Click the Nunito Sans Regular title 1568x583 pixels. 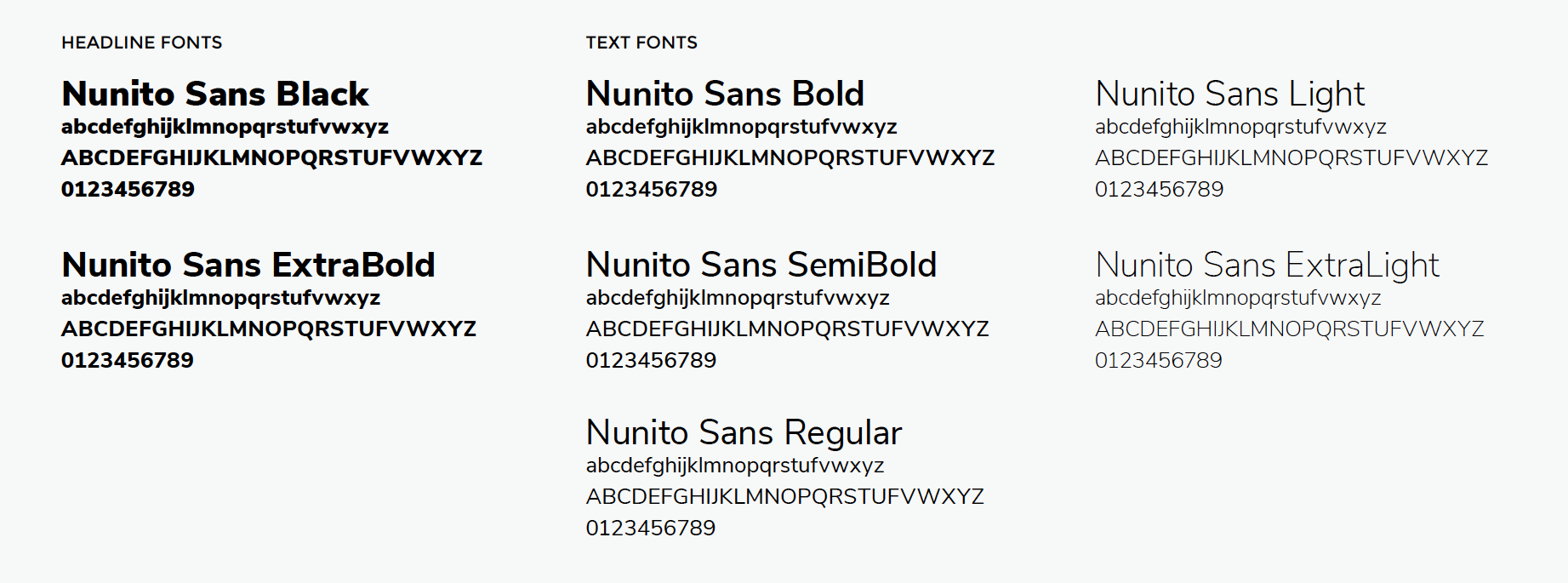pos(744,432)
